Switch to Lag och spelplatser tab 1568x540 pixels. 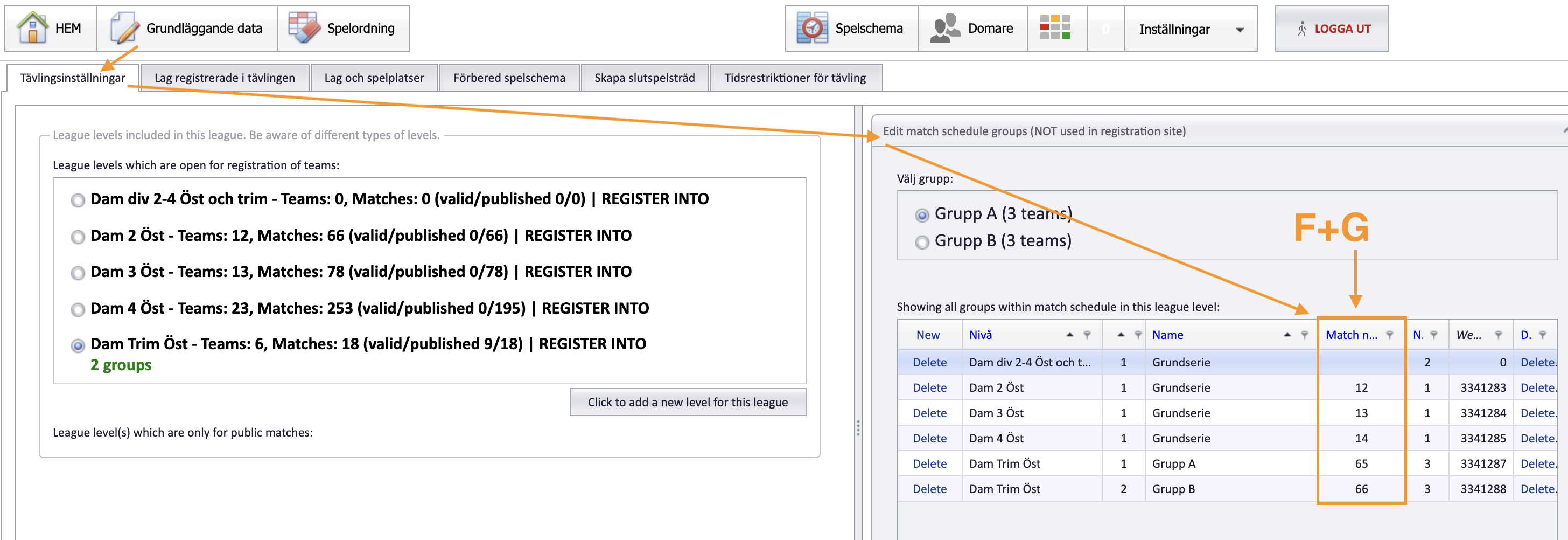coord(374,78)
